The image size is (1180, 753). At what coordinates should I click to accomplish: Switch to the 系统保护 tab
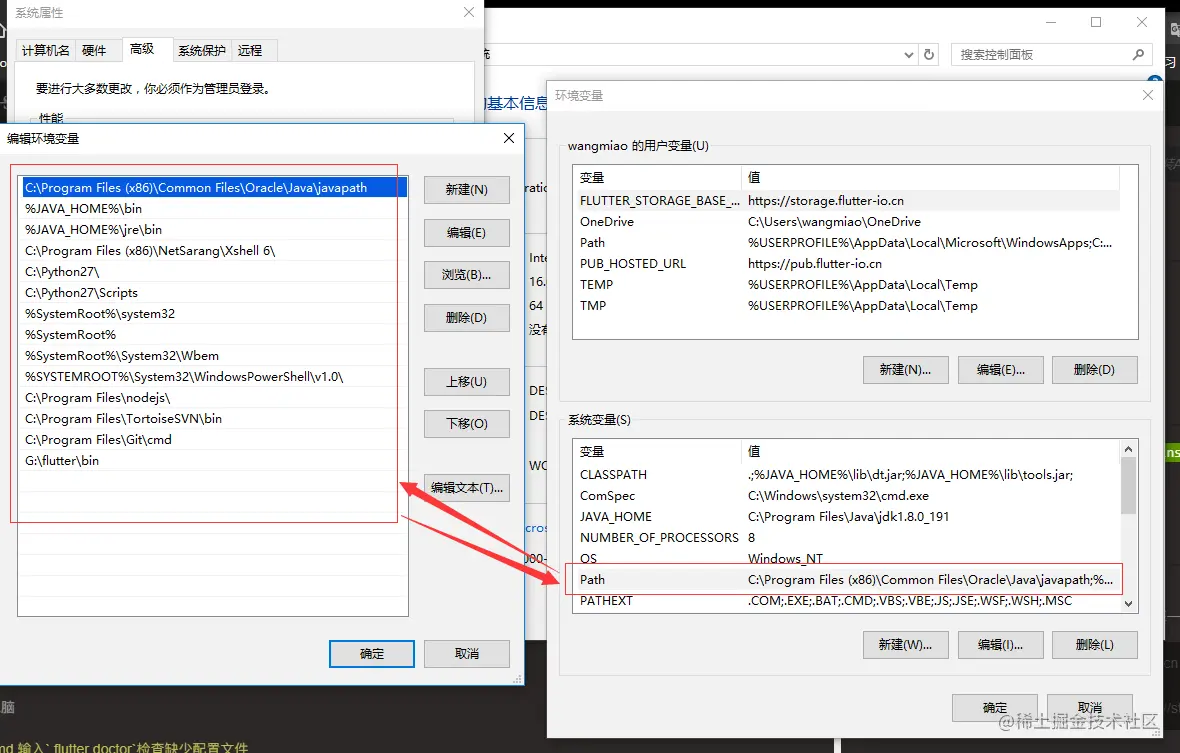202,50
